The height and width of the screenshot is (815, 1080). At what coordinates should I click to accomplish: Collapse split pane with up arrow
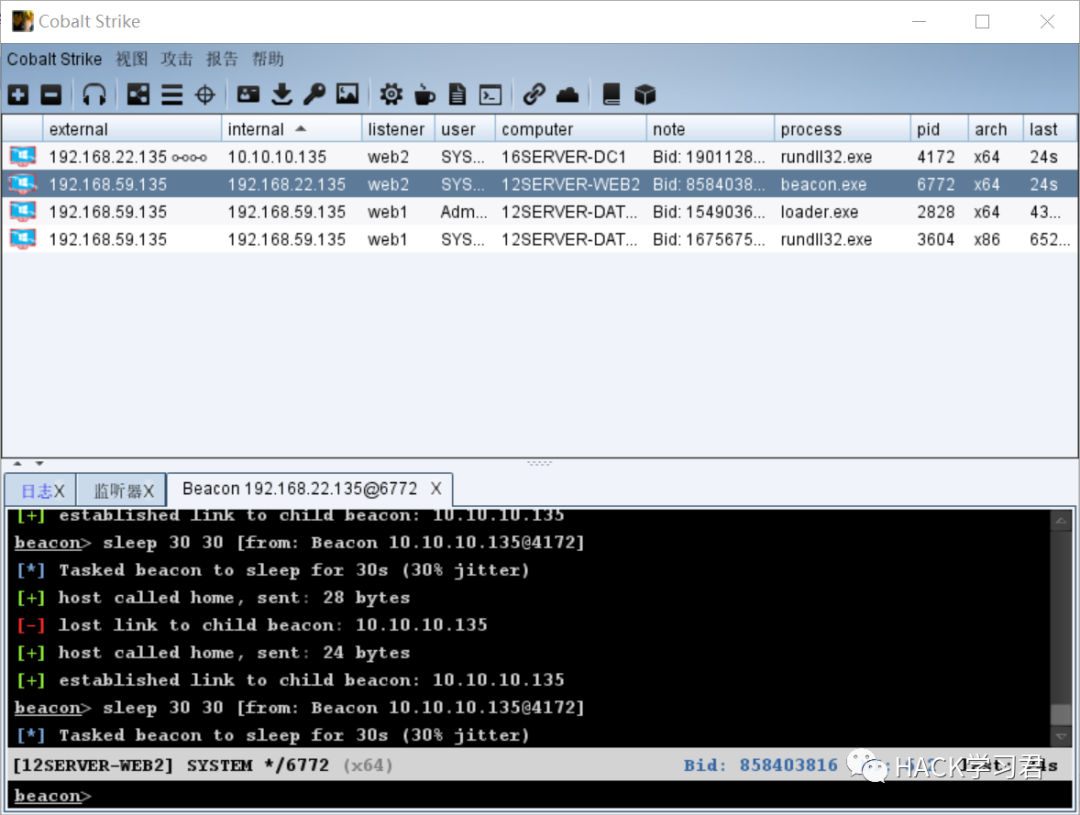click(x=17, y=464)
